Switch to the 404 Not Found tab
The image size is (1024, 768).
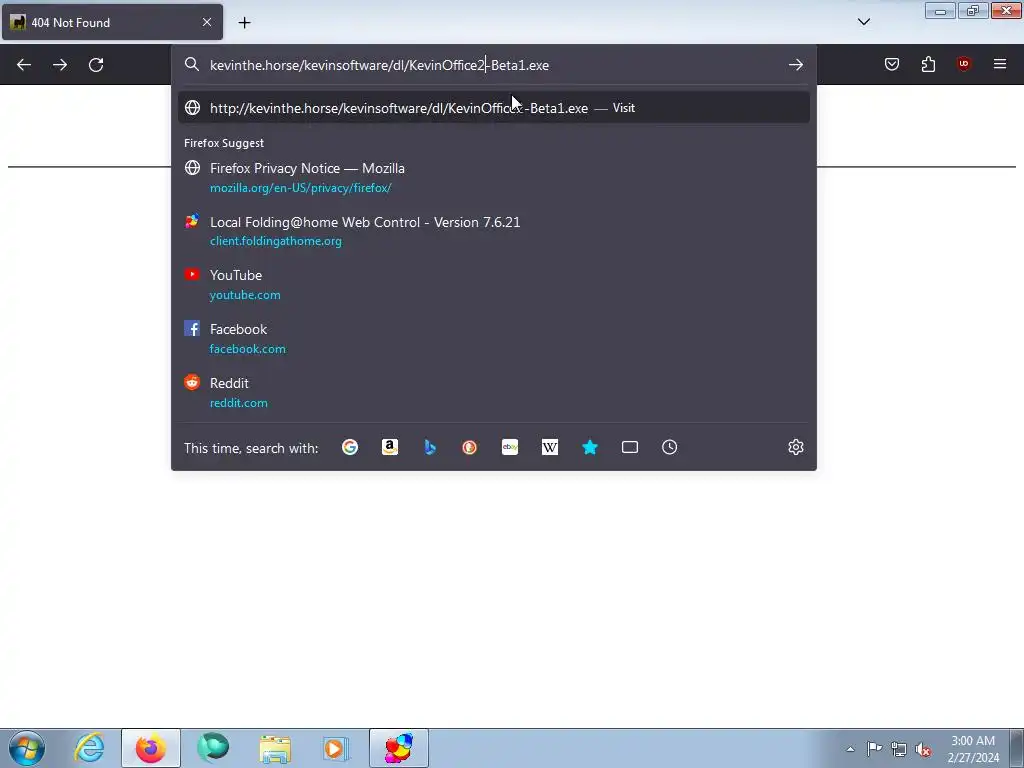[112, 22]
